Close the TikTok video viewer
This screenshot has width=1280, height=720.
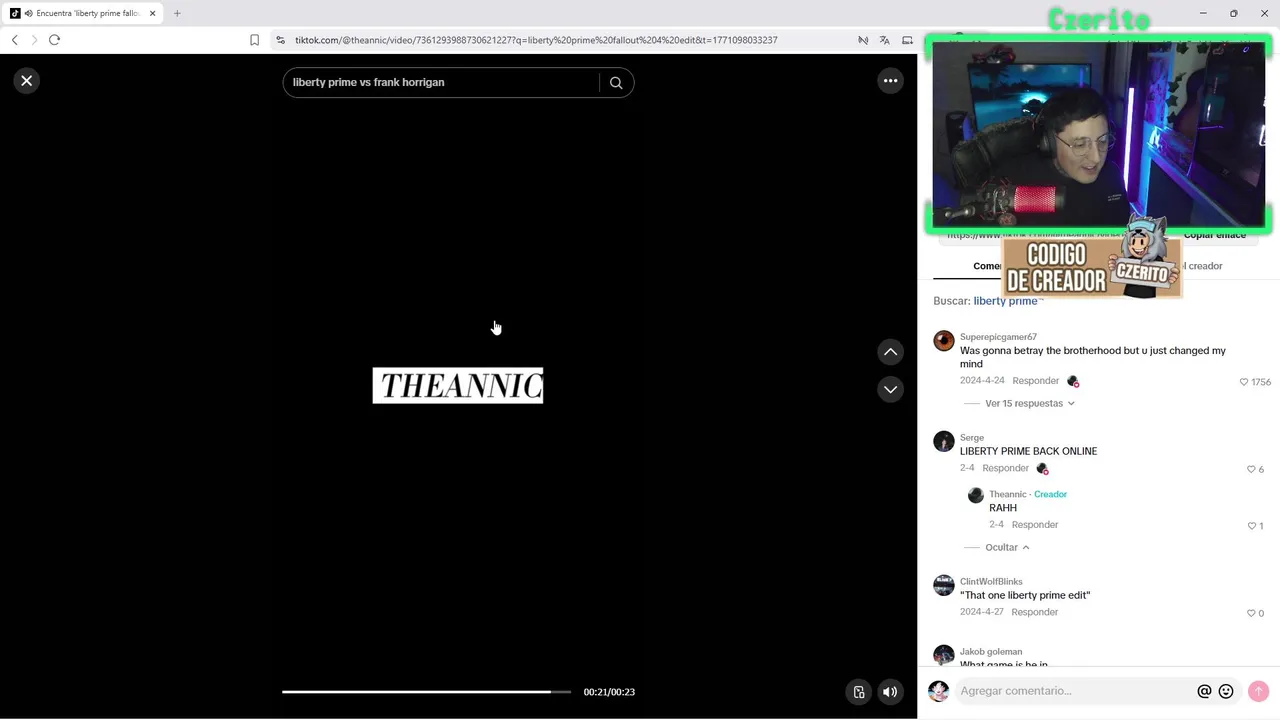(x=27, y=81)
